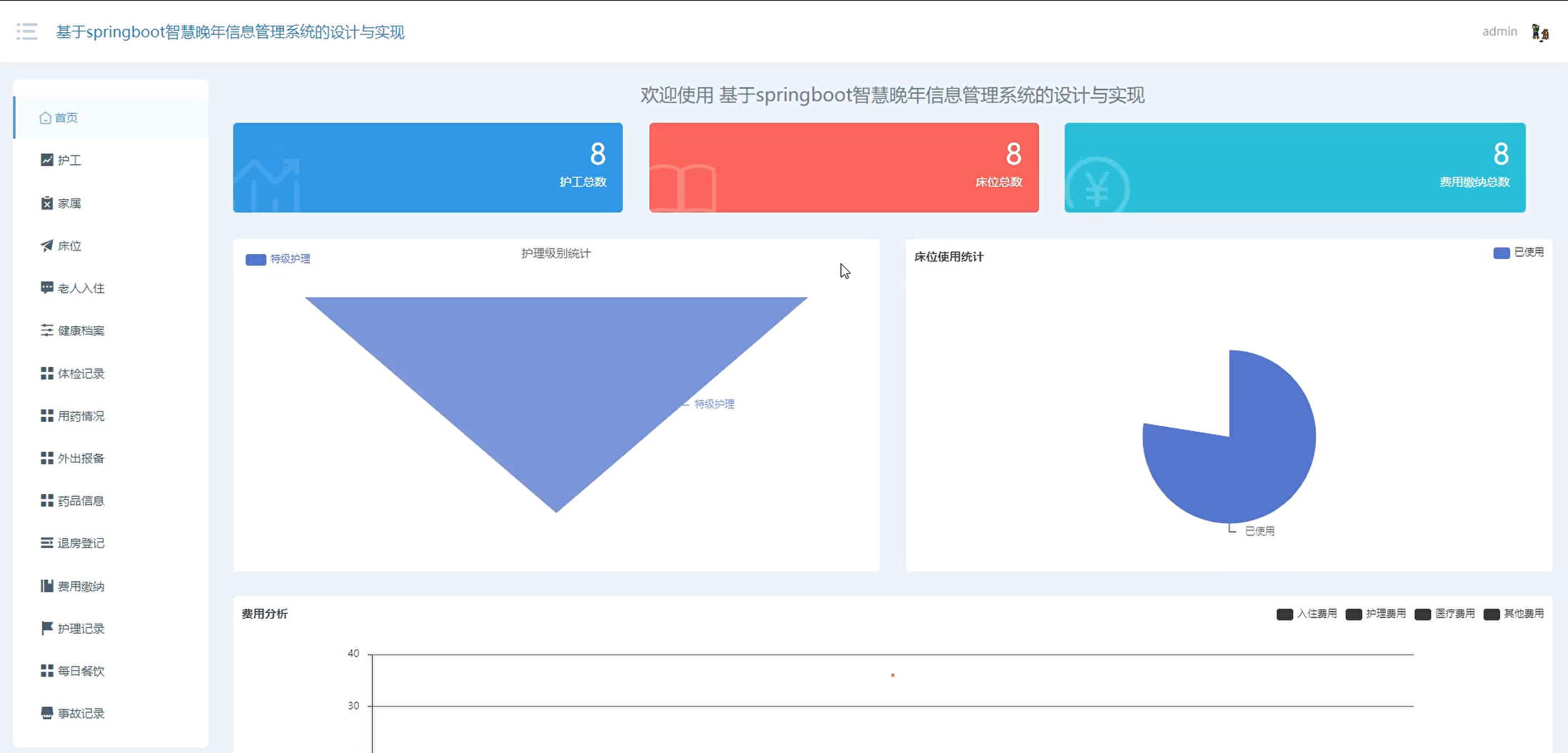Click the open book icon in 床位总数 card
1568x753 pixels.
point(683,188)
